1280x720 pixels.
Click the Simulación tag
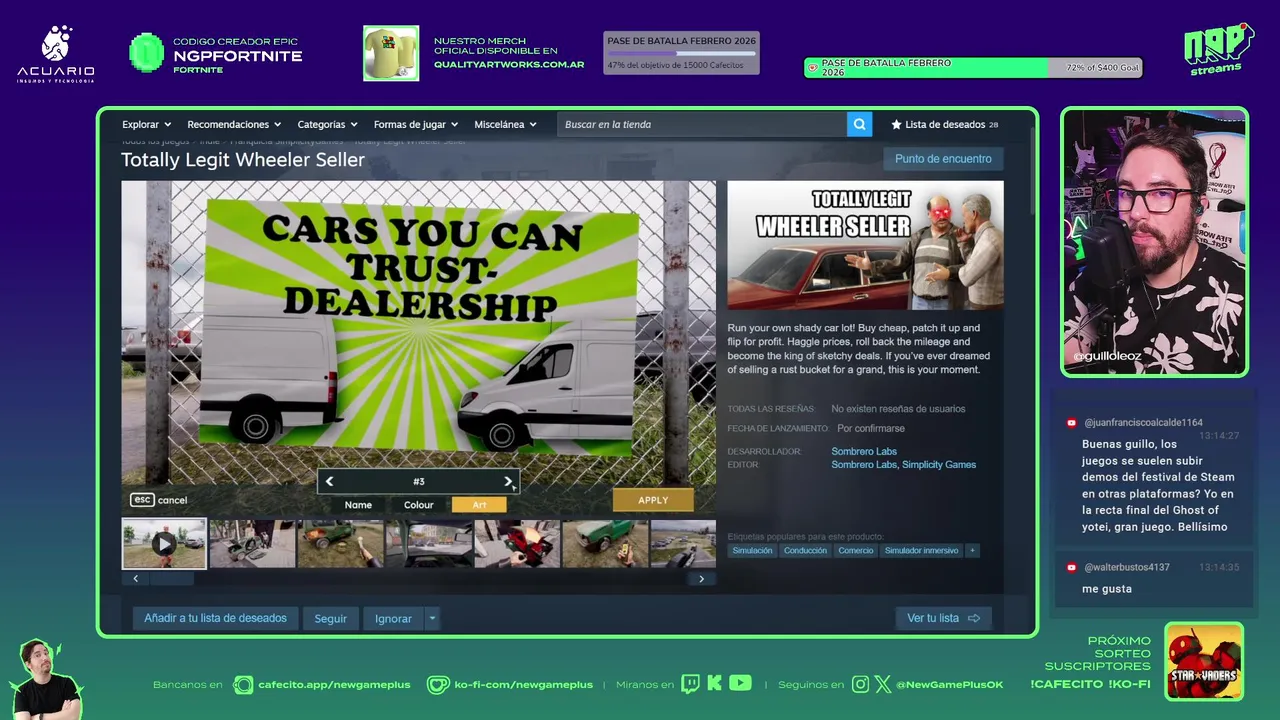[x=752, y=550]
